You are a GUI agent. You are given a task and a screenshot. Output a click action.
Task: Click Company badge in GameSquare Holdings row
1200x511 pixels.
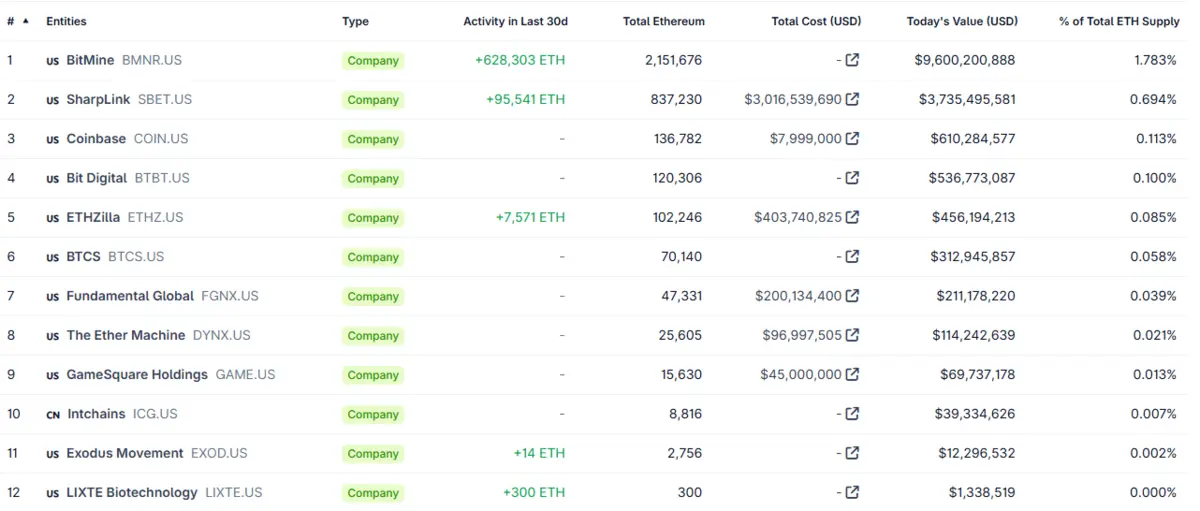pyautogui.click(x=373, y=375)
